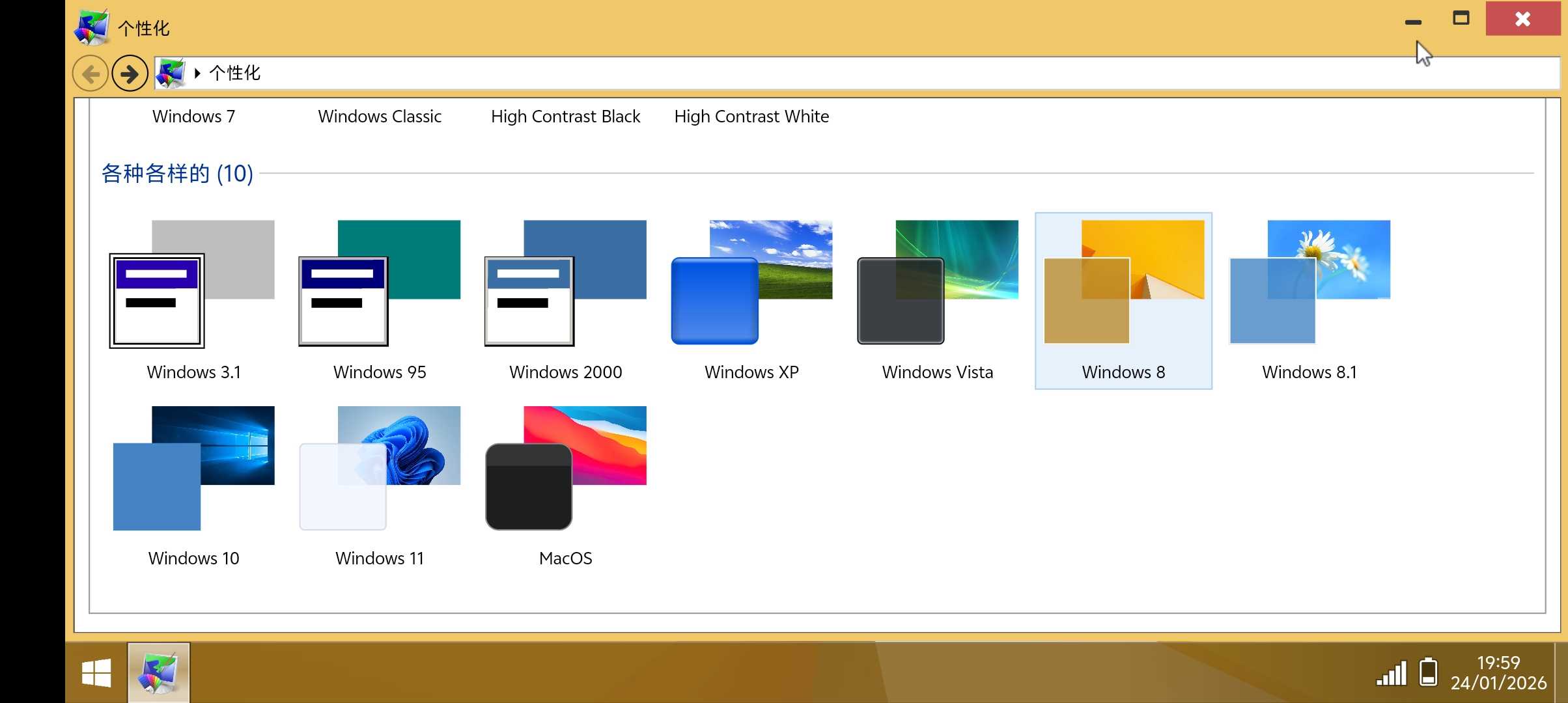Screen dimensions: 1568x703
Task: Choose the Windows Classic theme label
Action: (x=380, y=117)
